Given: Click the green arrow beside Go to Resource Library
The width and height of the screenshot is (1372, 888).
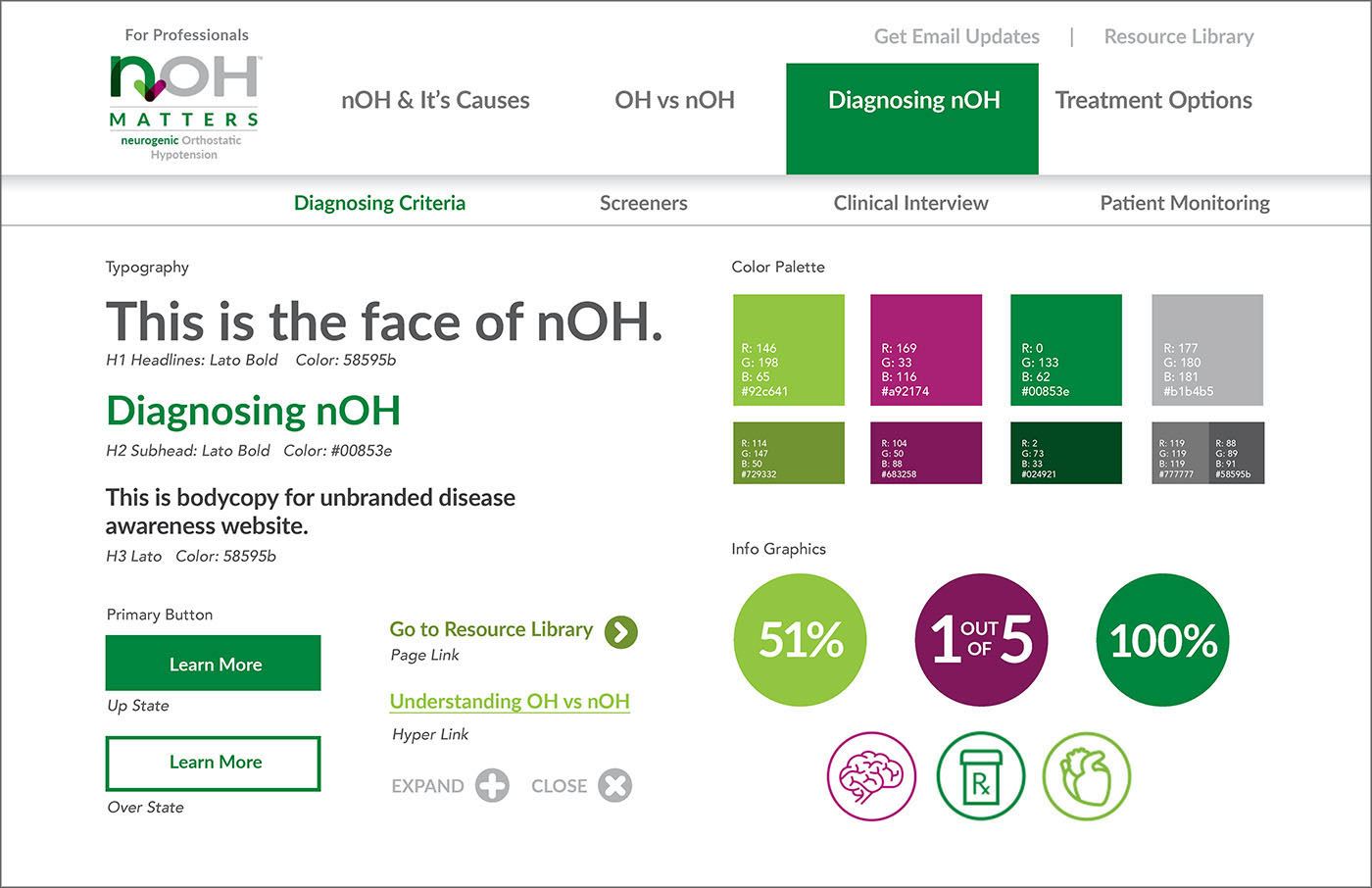Looking at the screenshot, I should point(621,632).
